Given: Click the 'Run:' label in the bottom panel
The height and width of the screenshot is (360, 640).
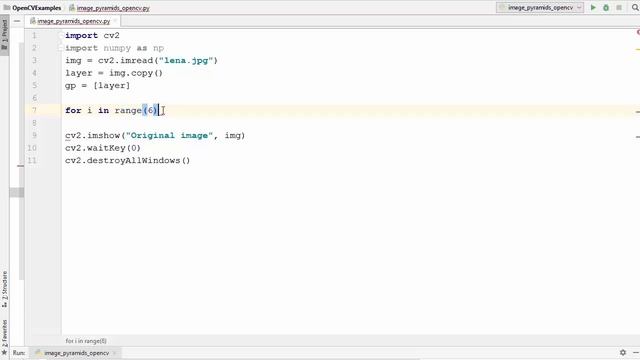Looking at the screenshot, I should click(x=19, y=353).
